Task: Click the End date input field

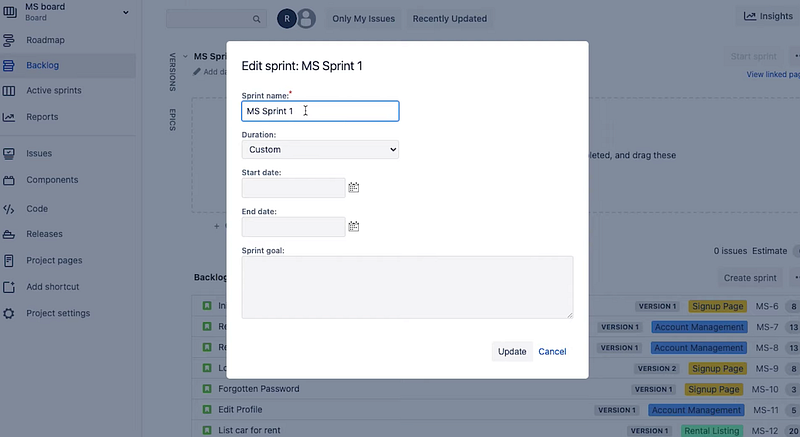Action: (293, 227)
